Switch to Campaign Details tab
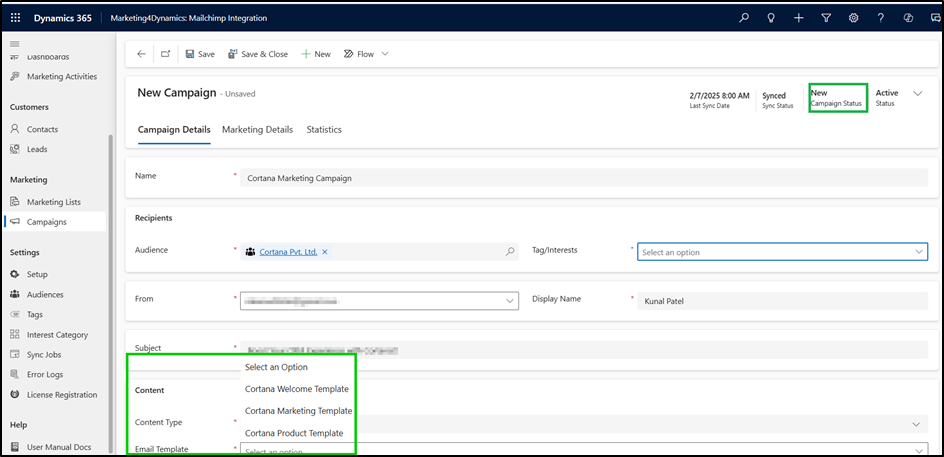Screen dimensions: 944x457 coord(174,129)
